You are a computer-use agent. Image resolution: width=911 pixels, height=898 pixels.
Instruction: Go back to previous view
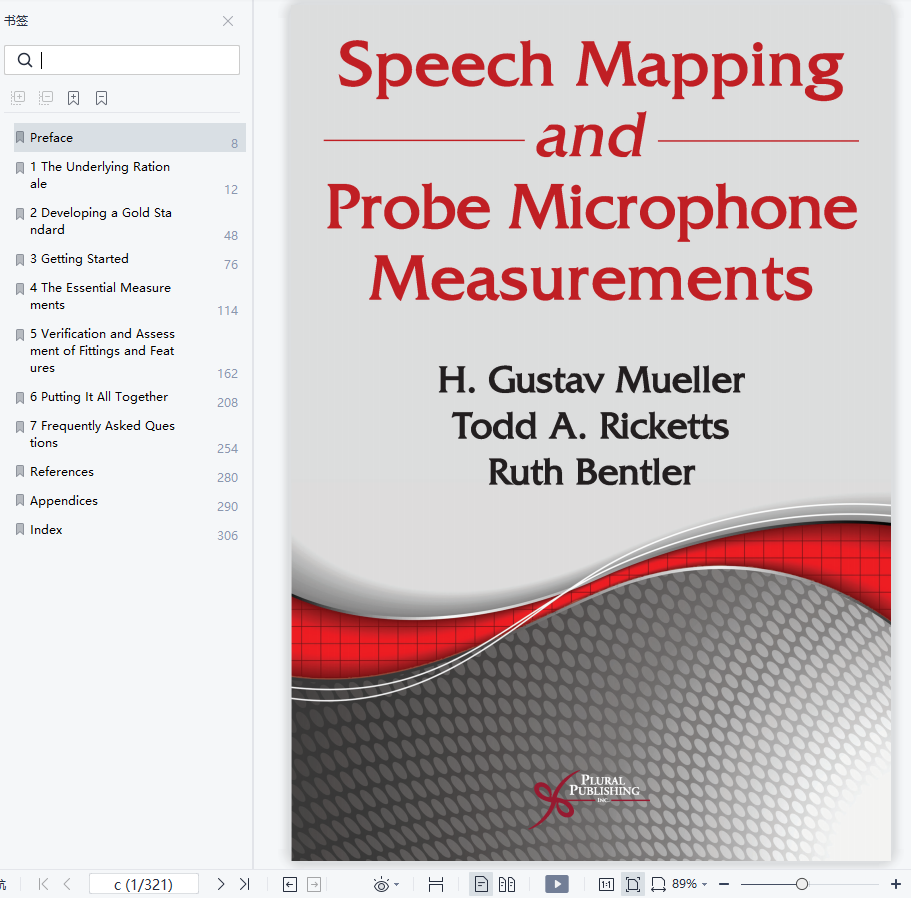tap(289, 885)
